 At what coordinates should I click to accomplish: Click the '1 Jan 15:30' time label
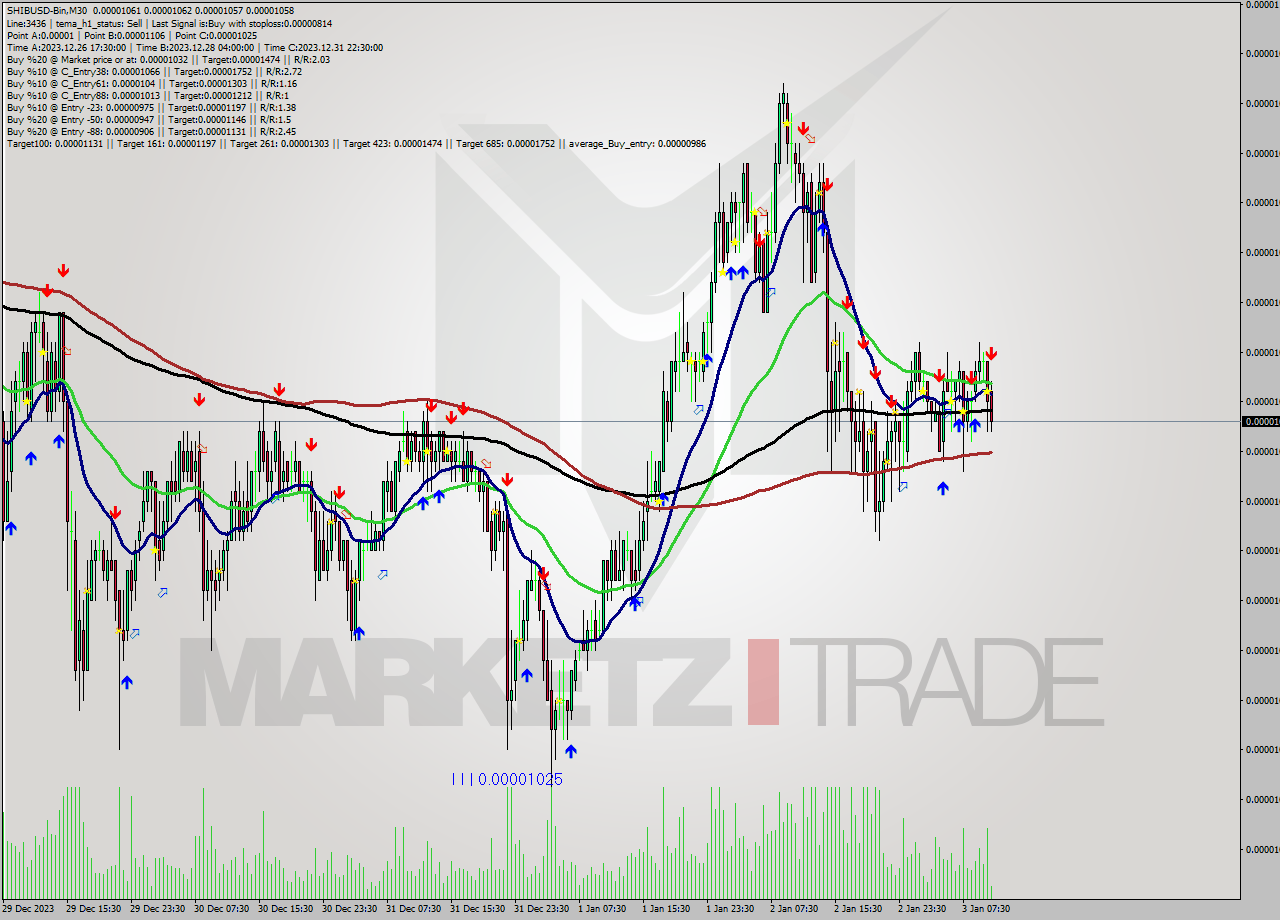click(x=667, y=909)
